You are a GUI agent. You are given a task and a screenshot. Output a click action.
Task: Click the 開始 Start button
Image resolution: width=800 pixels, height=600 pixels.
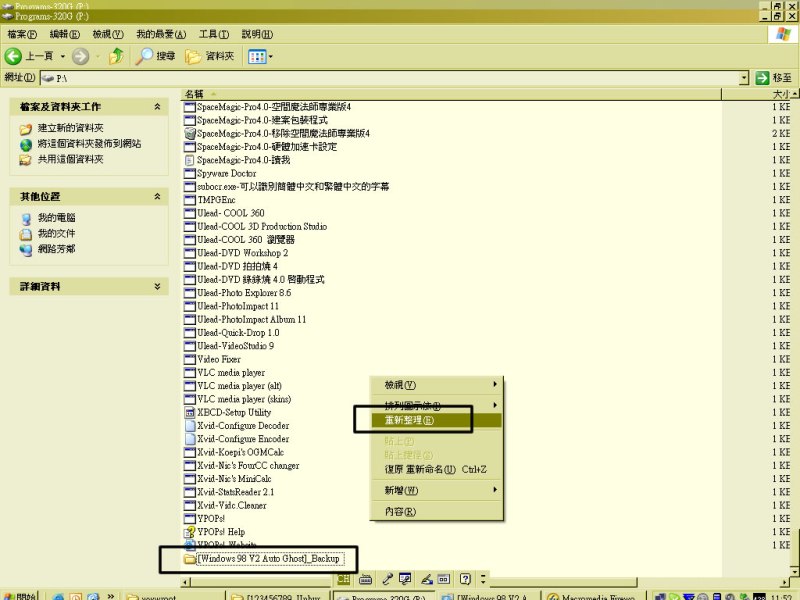(x=19, y=596)
